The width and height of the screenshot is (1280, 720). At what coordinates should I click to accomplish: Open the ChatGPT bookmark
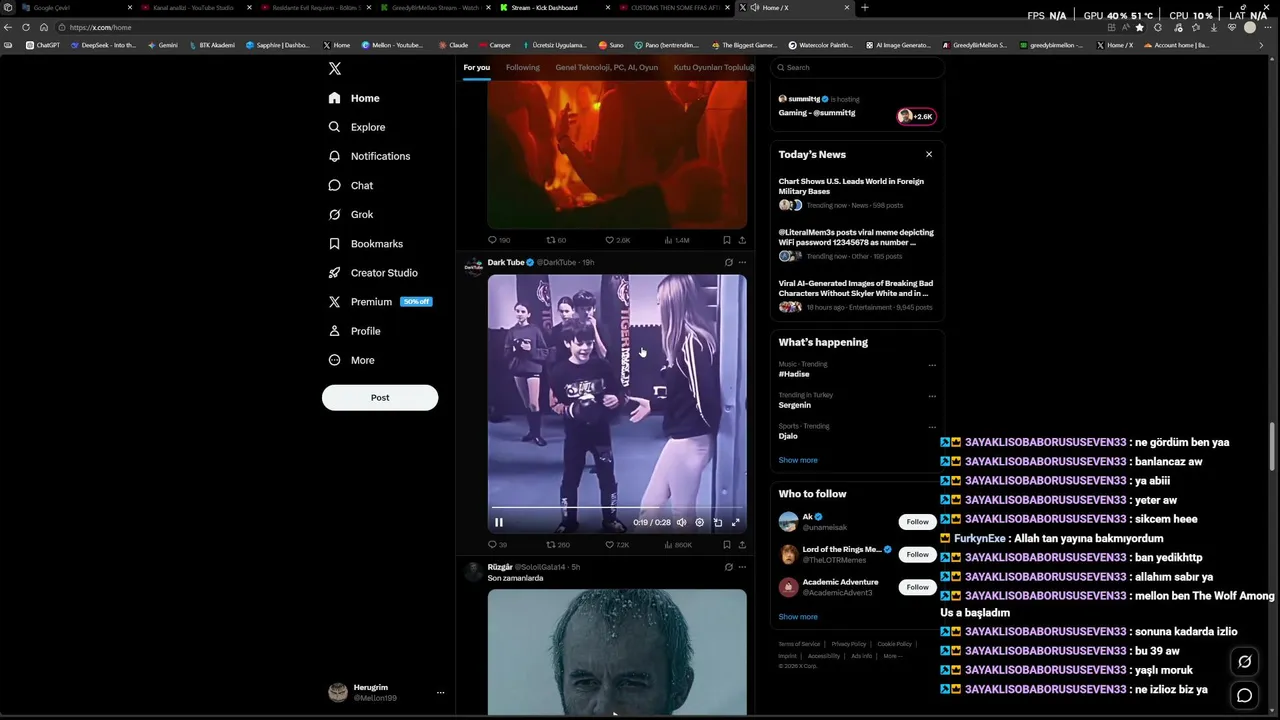[x=43, y=45]
